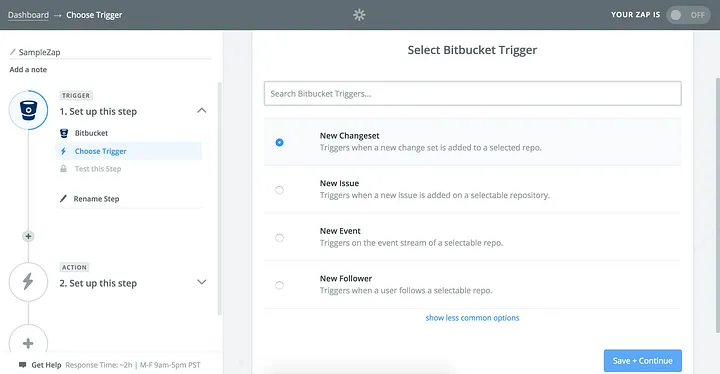Click the TRIGGER label badge
This screenshot has width=720, height=374.
click(76, 96)
